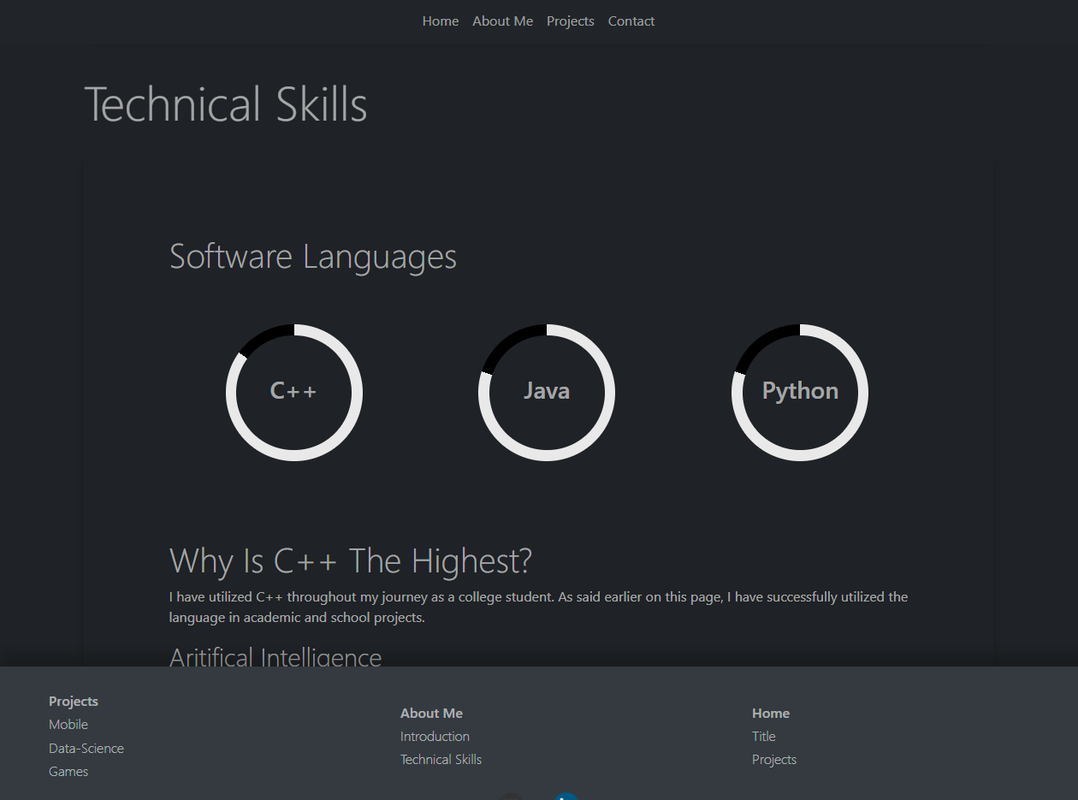Image resolution: width=1078 pixels, height=800 pixels.
Task: Select the Technical Skills footer link
Action: [441, 759]
